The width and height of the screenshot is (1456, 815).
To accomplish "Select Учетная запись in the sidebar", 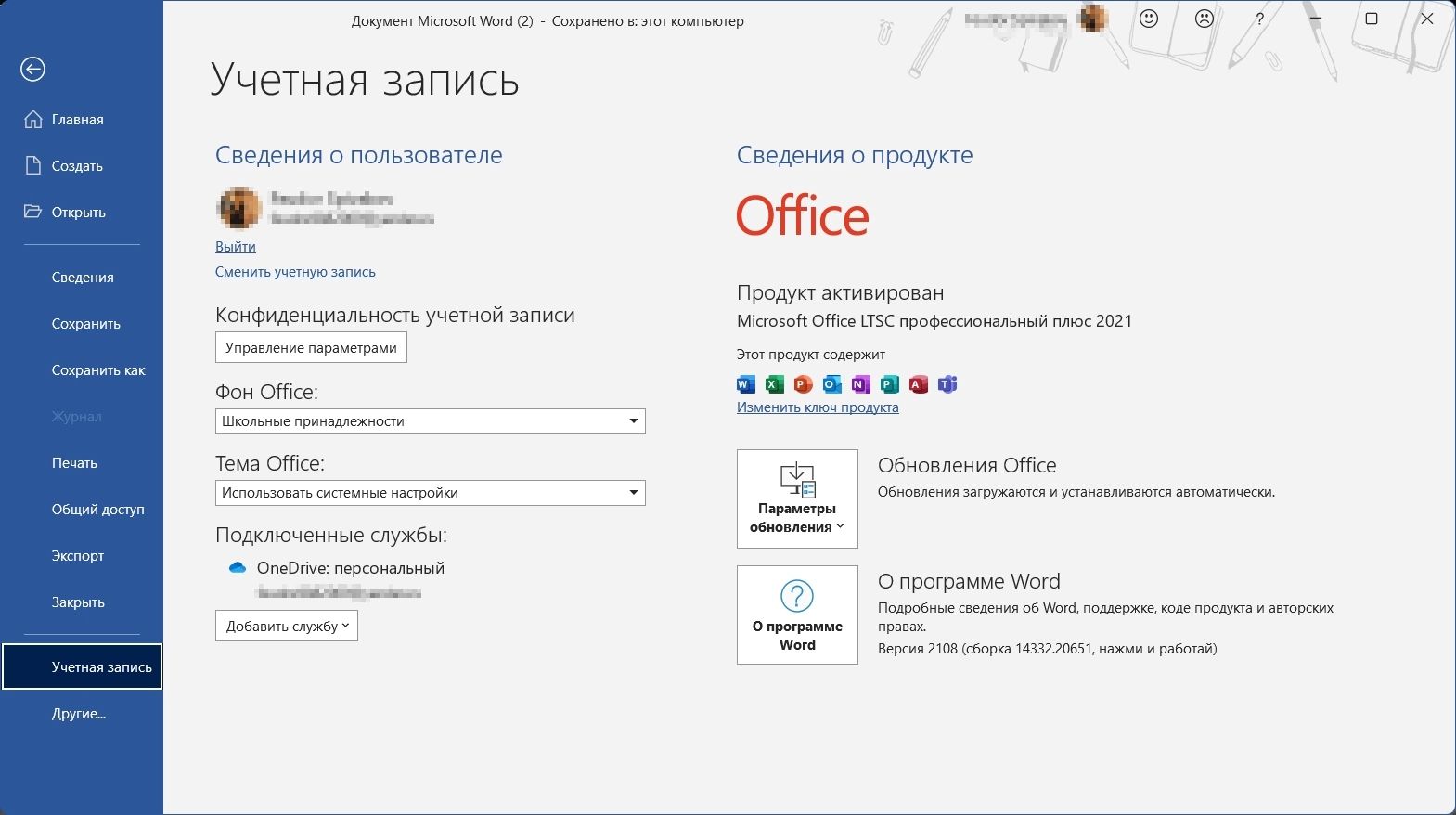I will [x=83, y=666].
